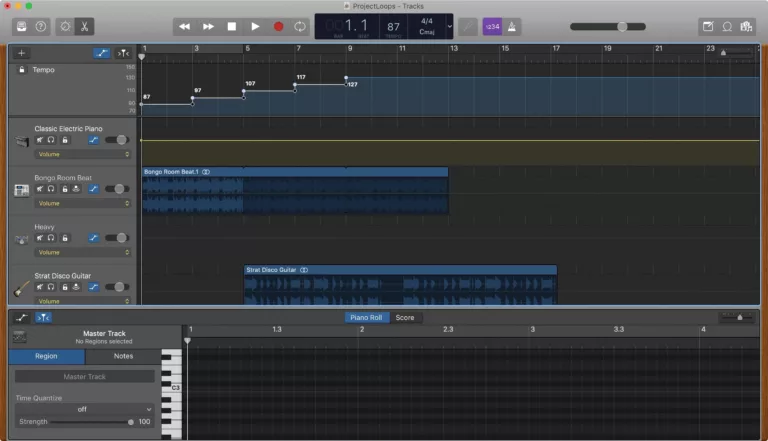
Task: Solo the Classic Electric Piano track
Action: tap(51, 140)
